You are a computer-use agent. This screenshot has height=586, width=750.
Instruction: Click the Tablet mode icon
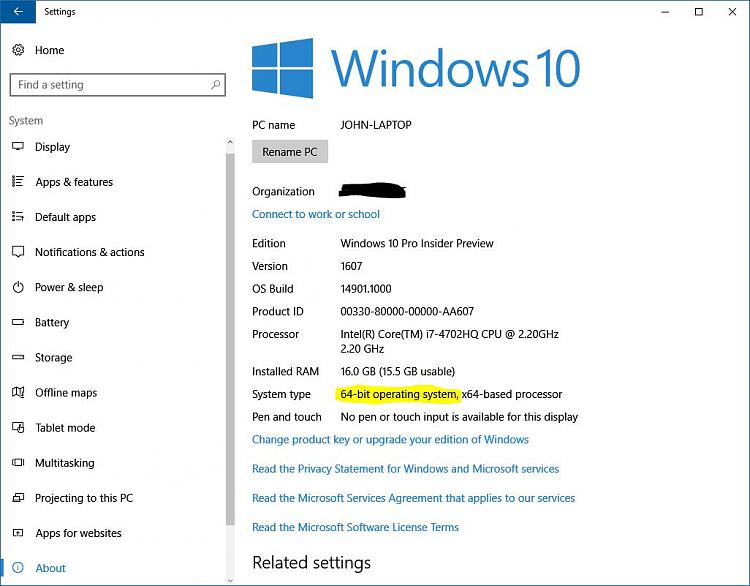click(x=18, y=427)
